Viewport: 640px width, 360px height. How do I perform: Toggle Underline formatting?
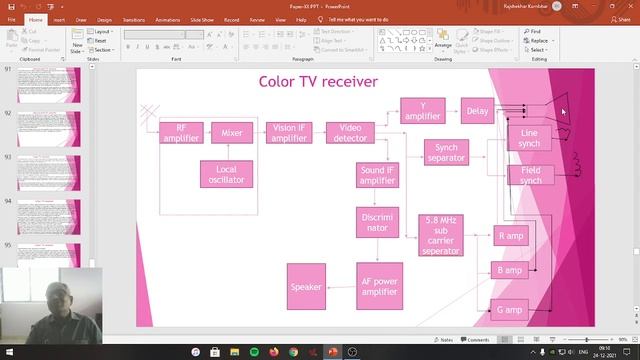click(147, 47)
